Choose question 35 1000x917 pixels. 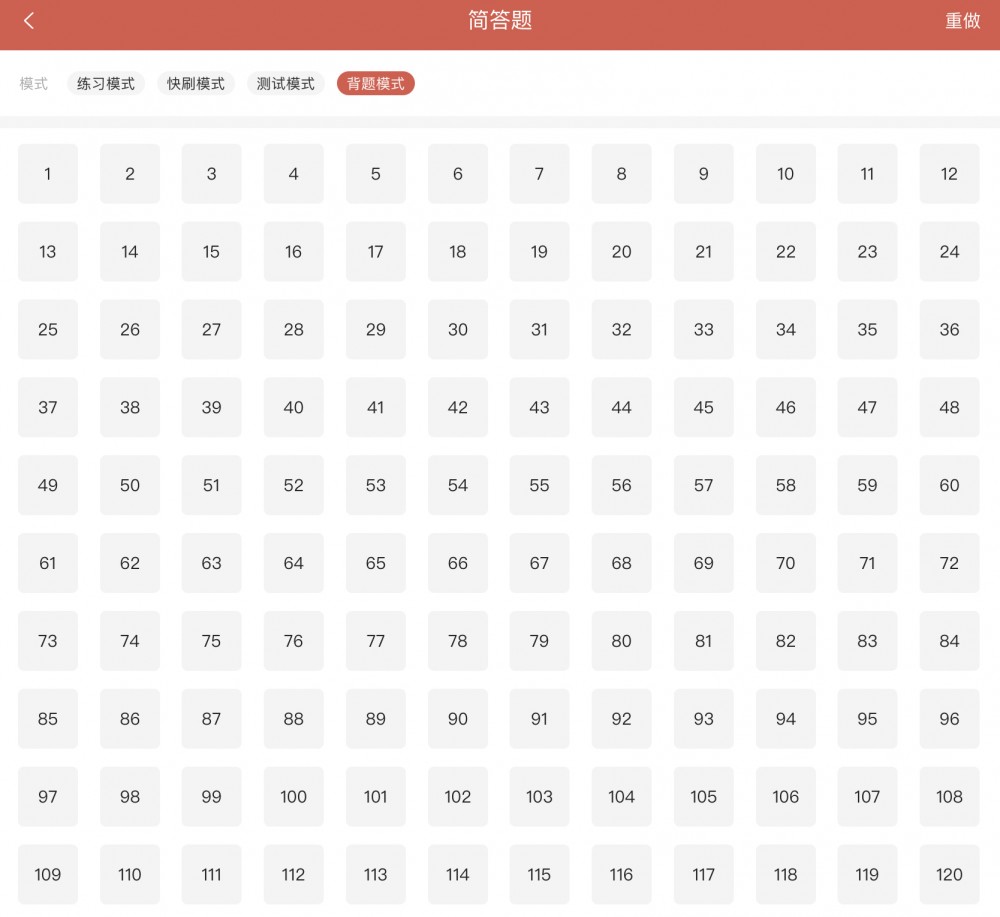click(x=867, y=329)
